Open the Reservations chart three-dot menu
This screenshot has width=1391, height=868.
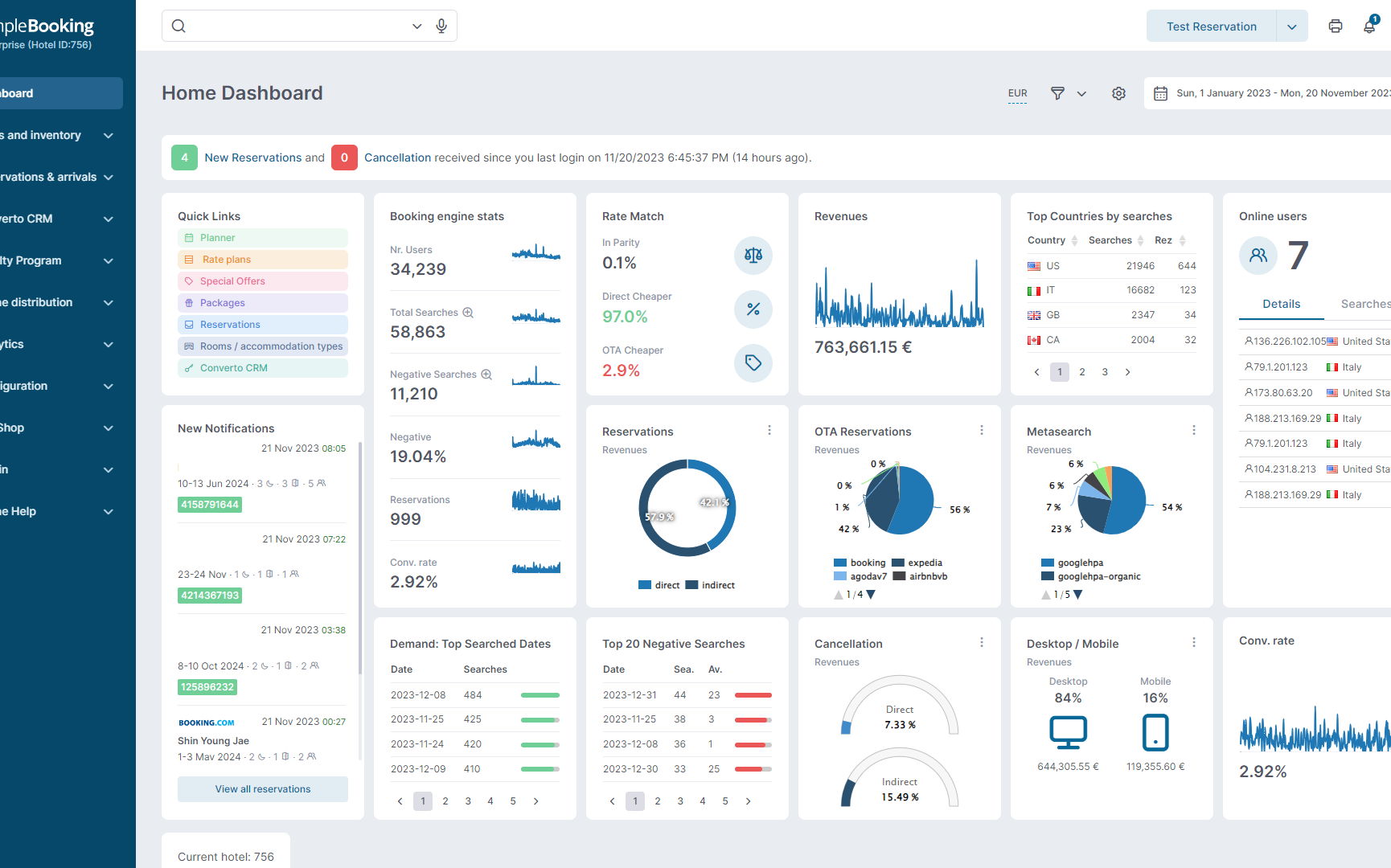[769, 431]
